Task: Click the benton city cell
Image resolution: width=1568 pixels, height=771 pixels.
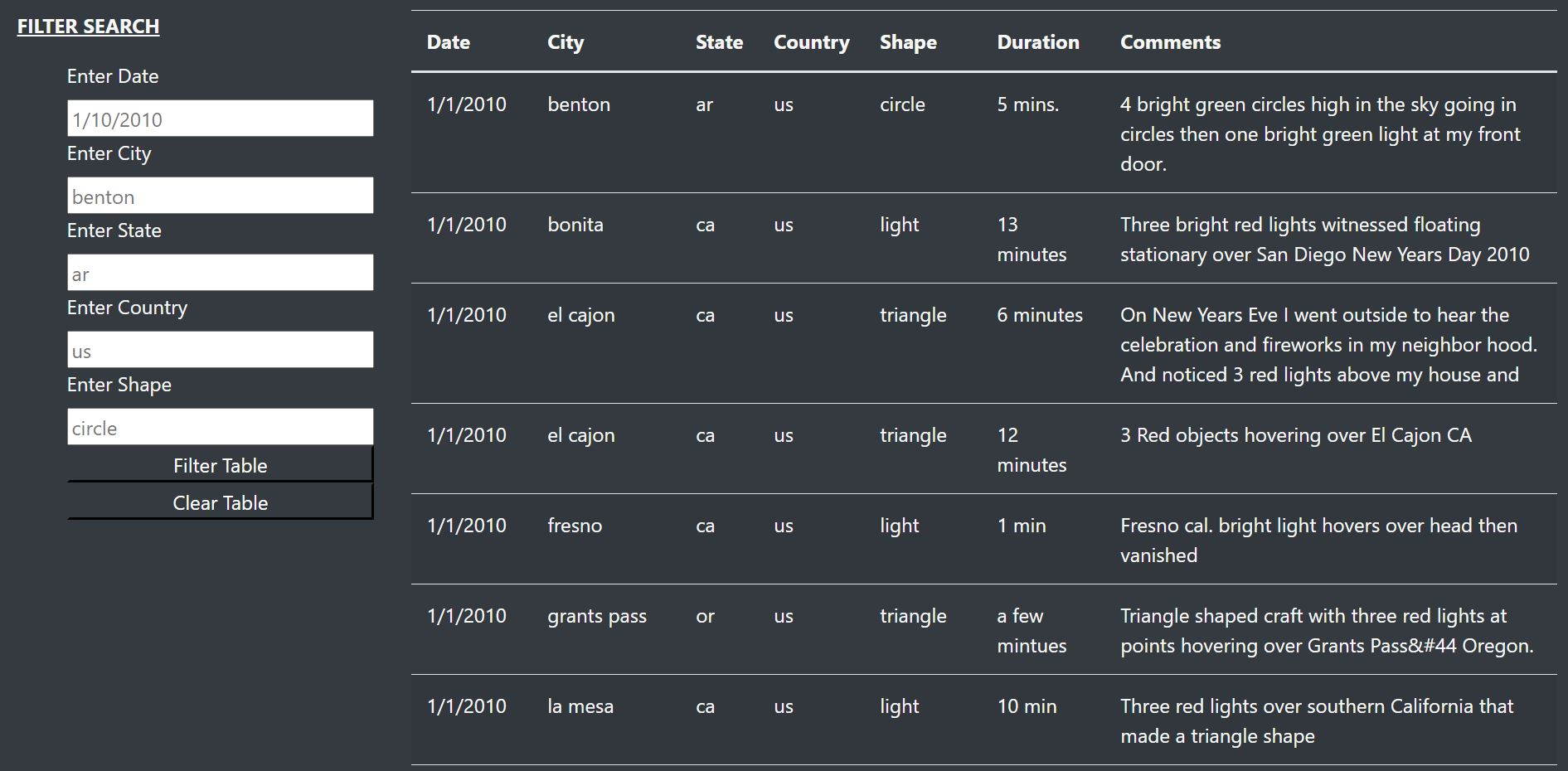Action: click(x=579, y=104)
